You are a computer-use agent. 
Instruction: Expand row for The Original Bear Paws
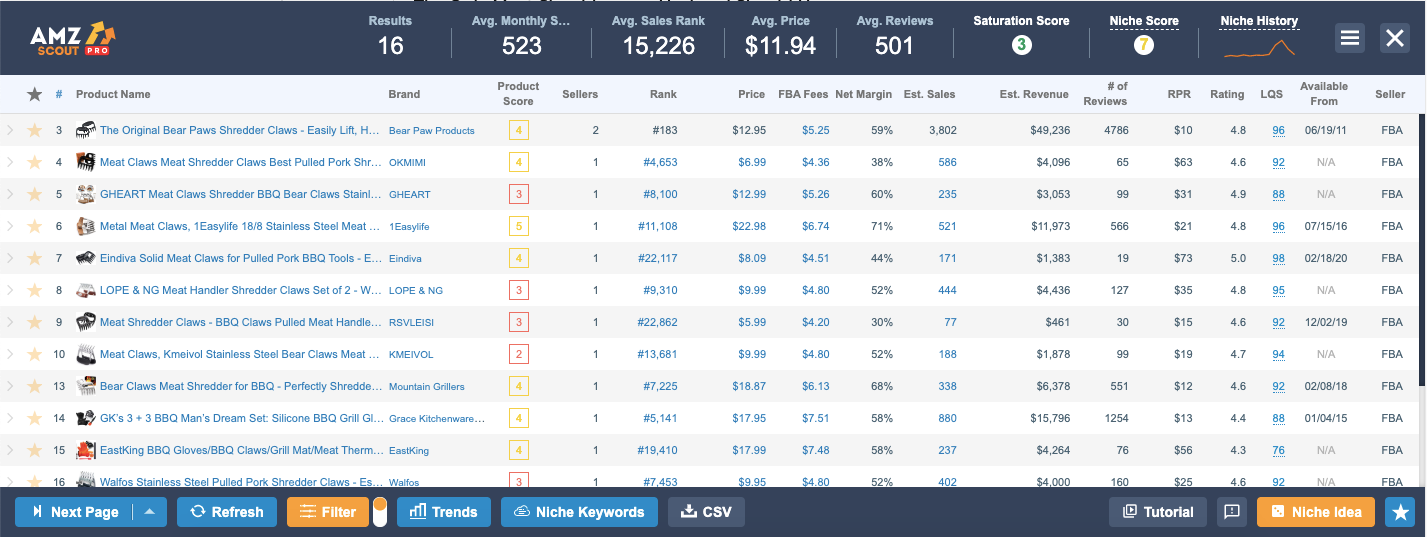(x=10, y=130)
